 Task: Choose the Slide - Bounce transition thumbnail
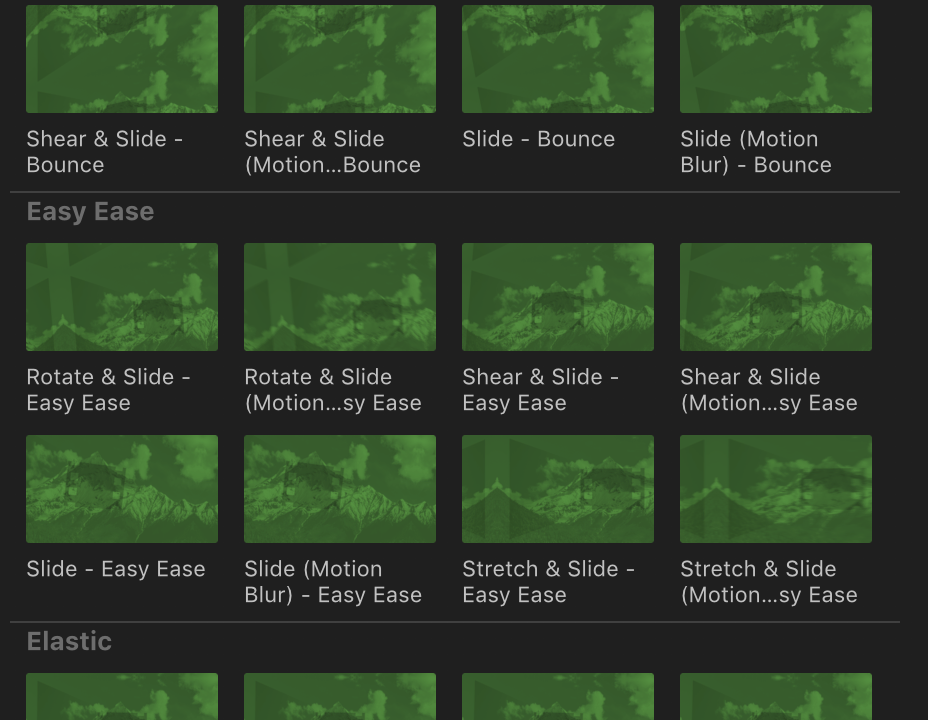click(x=558, y=59)
